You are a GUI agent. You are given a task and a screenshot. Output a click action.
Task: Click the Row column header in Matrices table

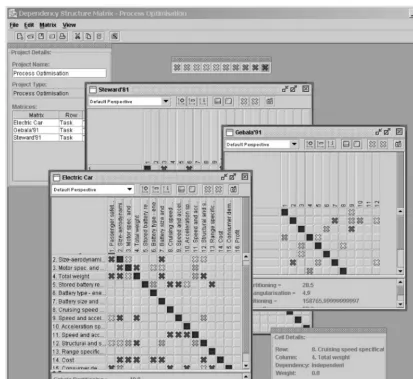[71, 115]
